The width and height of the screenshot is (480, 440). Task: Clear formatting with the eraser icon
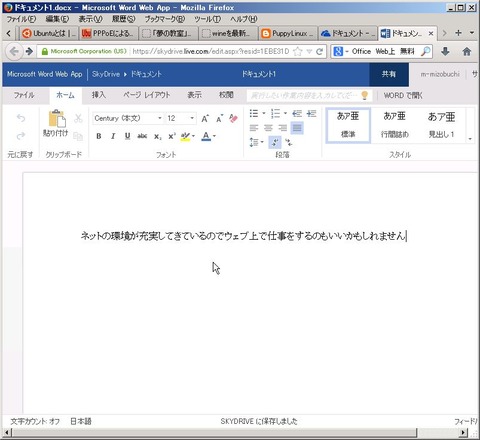pos(233,118)
